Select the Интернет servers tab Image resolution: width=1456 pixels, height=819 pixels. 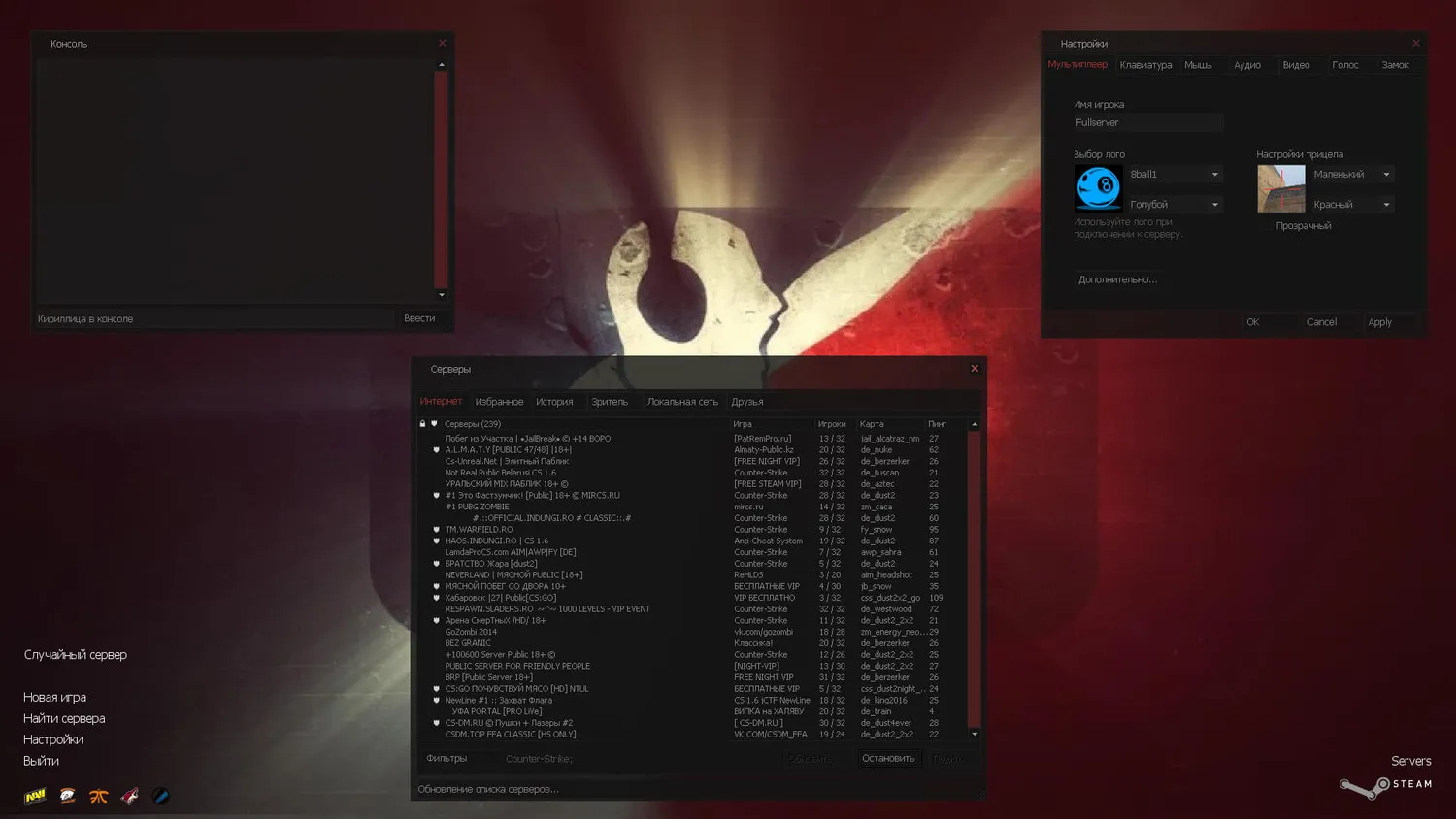(441, 402)
